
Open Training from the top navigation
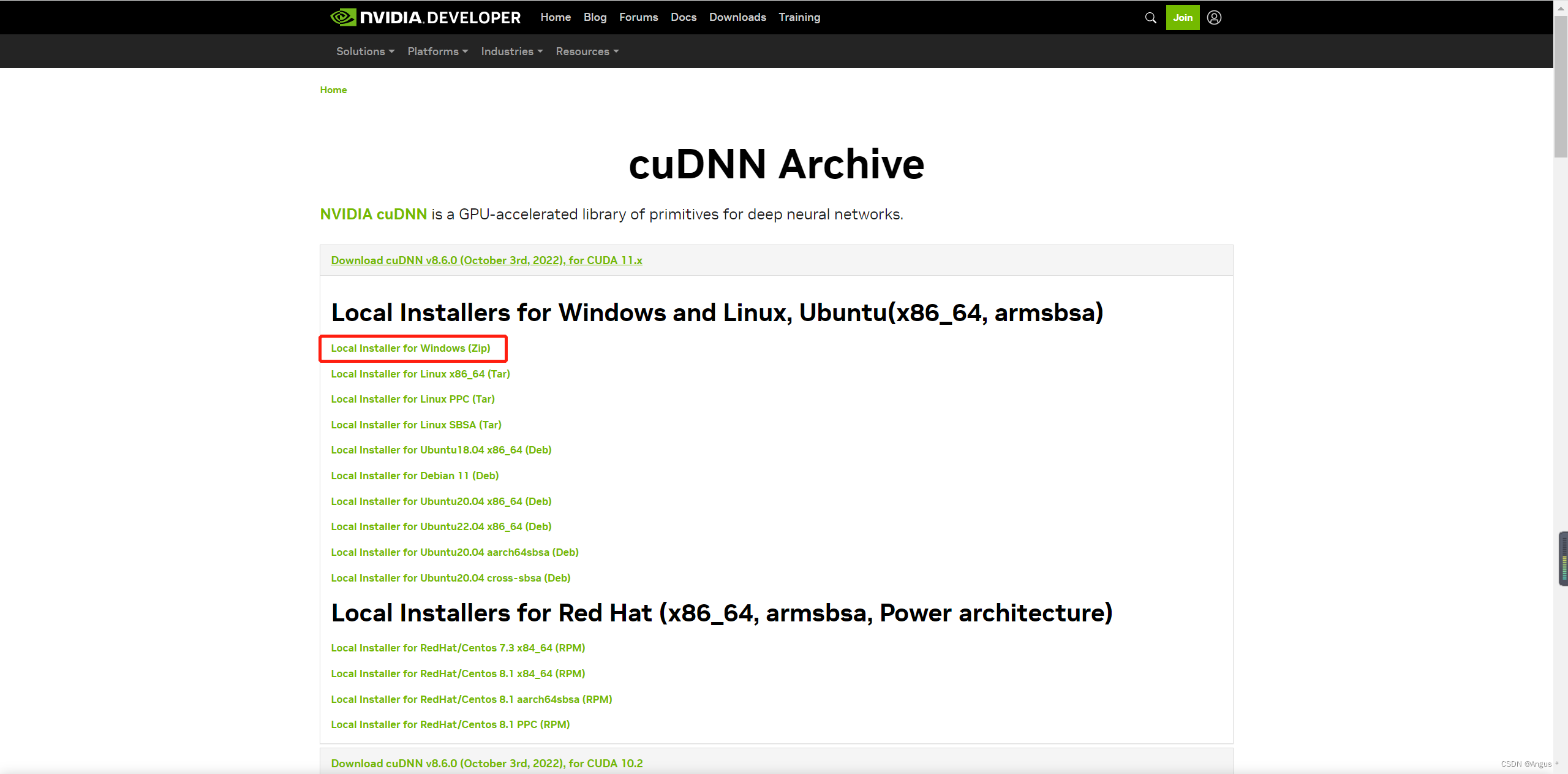pyautogui.click(x=799, y=17)
